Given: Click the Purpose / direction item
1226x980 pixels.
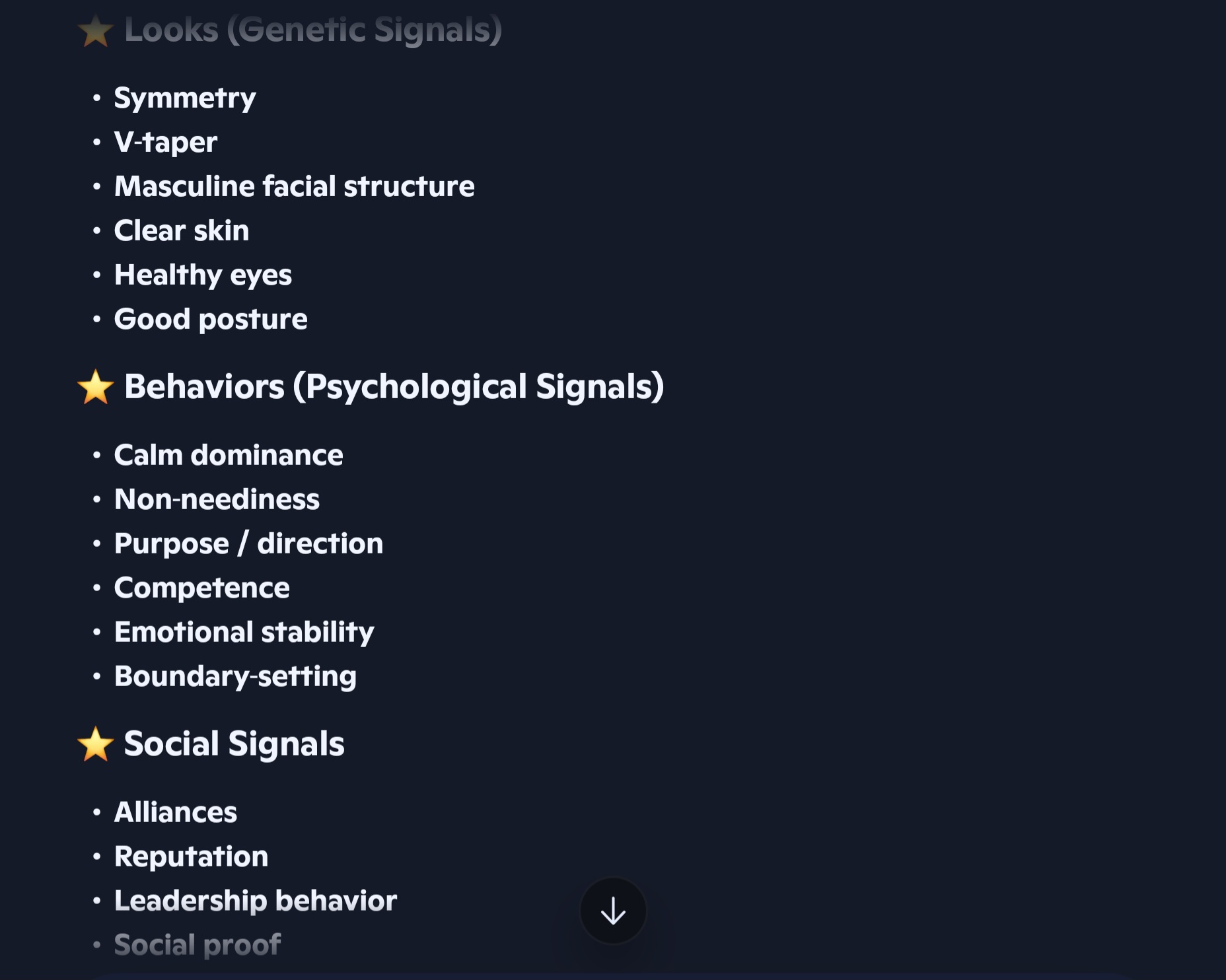Looking at the screenshot, I should pyautogui.click(x=248, y=544).
